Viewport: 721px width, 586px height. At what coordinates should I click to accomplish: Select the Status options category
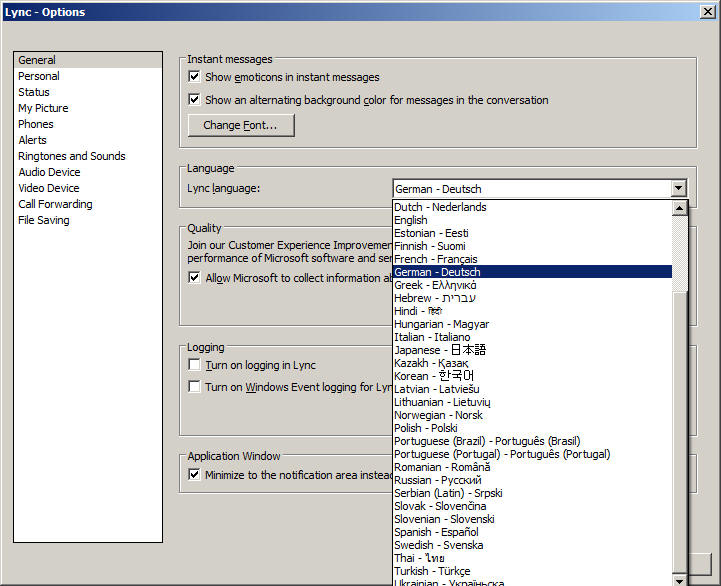point(88,92)
